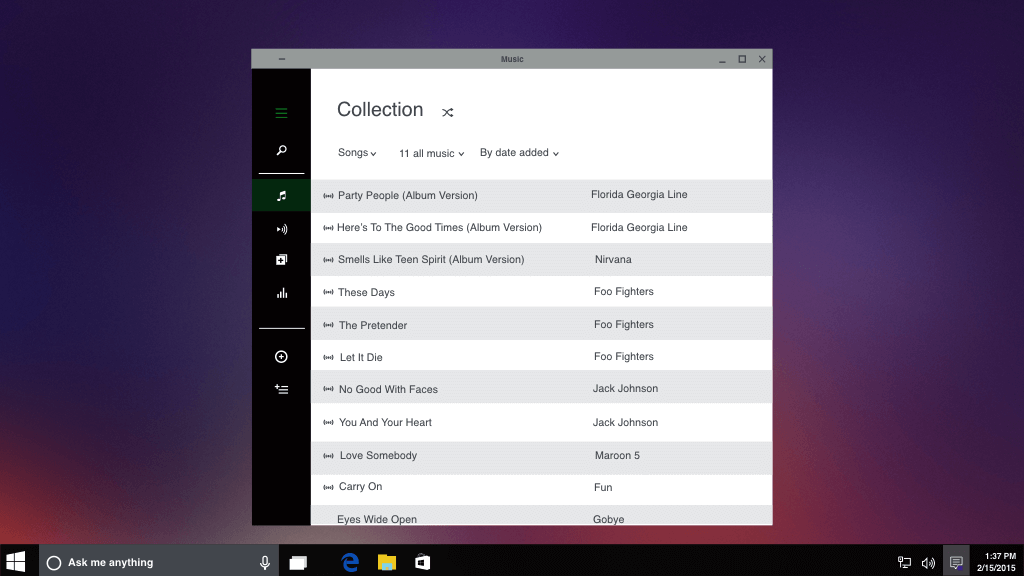The width and height of the screenshot is (1024, 576).
Task: Open the Action Center notification icon
Action: [956, 562]
